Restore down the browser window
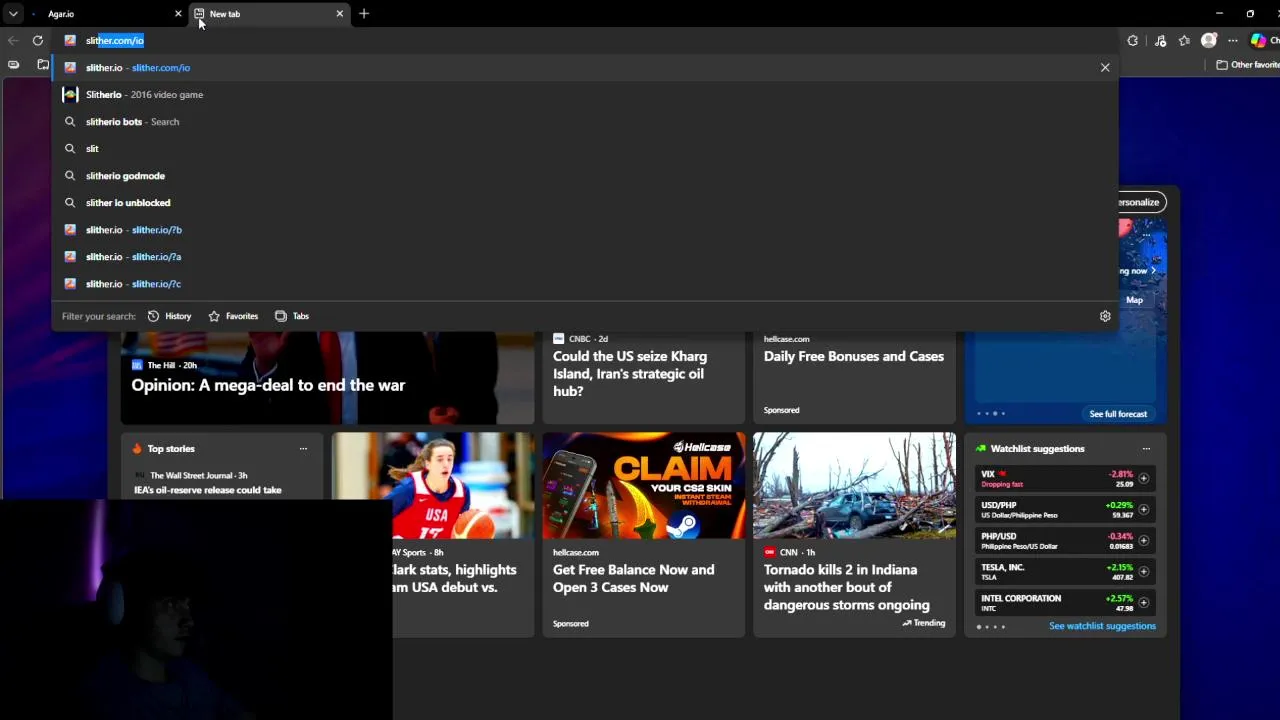The image size is (1280, 720). [x=1250, y=14]
